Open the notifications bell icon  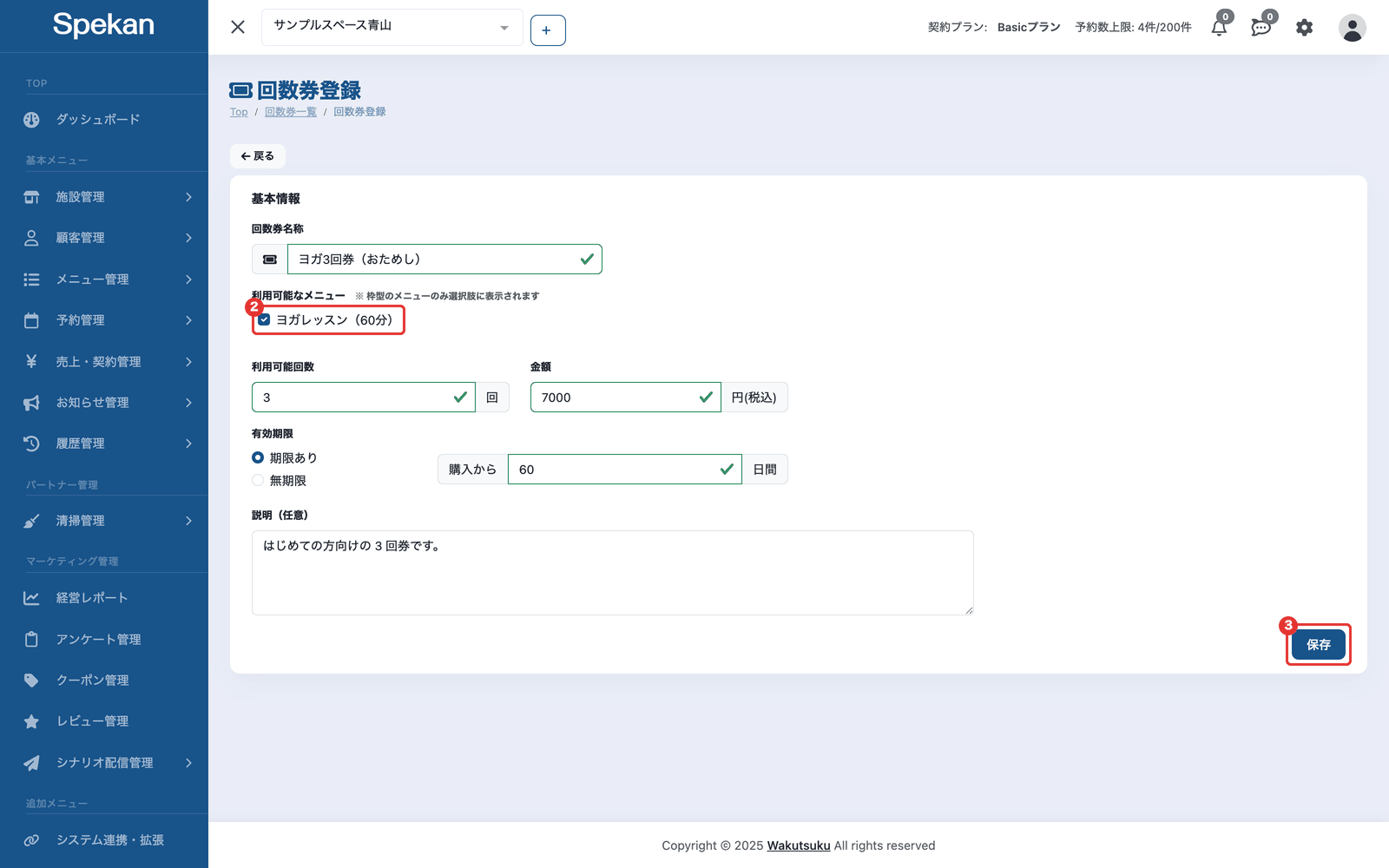click(1219, 28)
